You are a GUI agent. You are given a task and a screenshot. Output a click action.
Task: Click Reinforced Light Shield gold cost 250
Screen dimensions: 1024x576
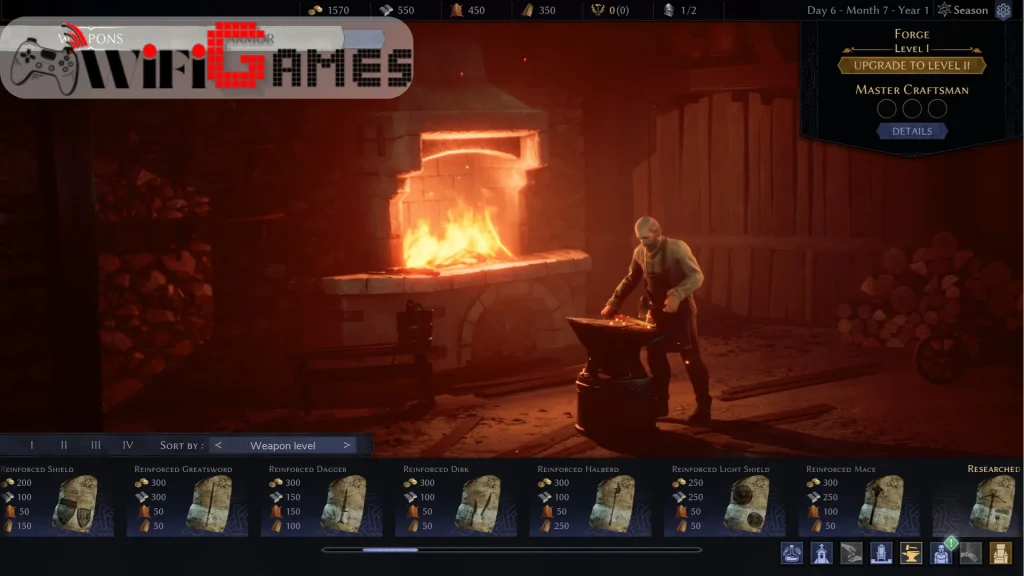(696, 483)
